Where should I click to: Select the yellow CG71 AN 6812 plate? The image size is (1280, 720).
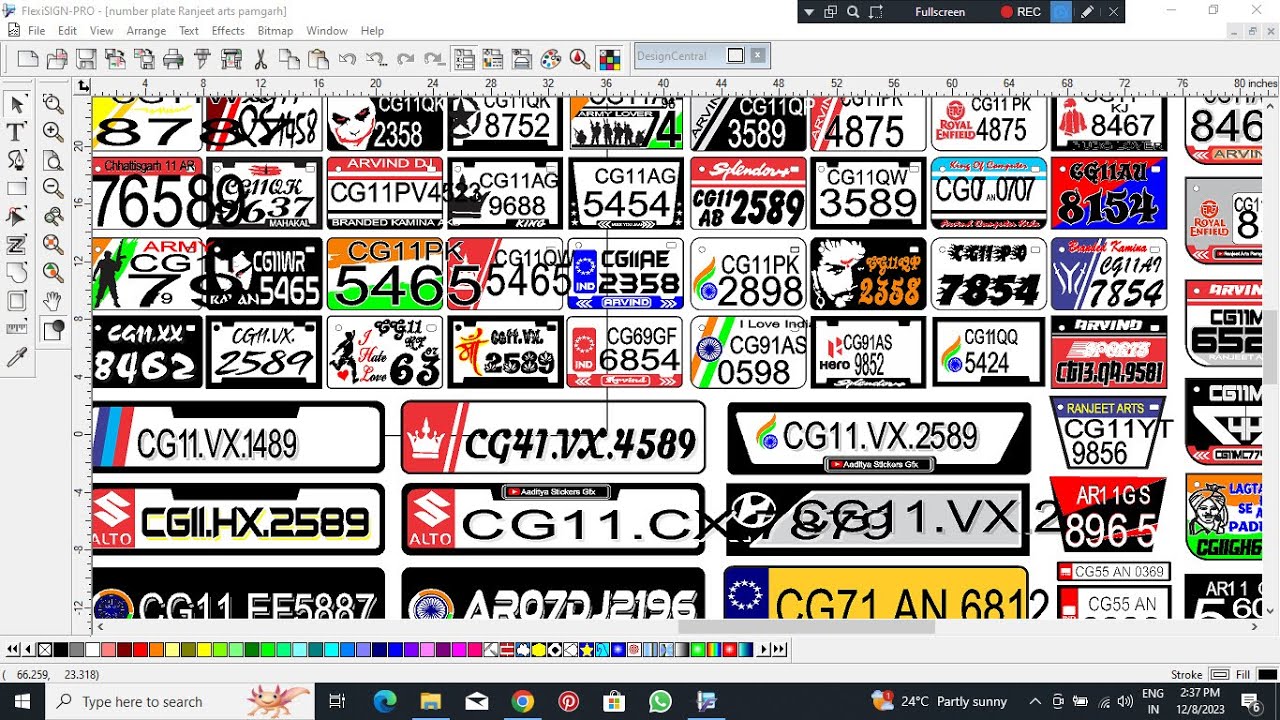point(877,592)
